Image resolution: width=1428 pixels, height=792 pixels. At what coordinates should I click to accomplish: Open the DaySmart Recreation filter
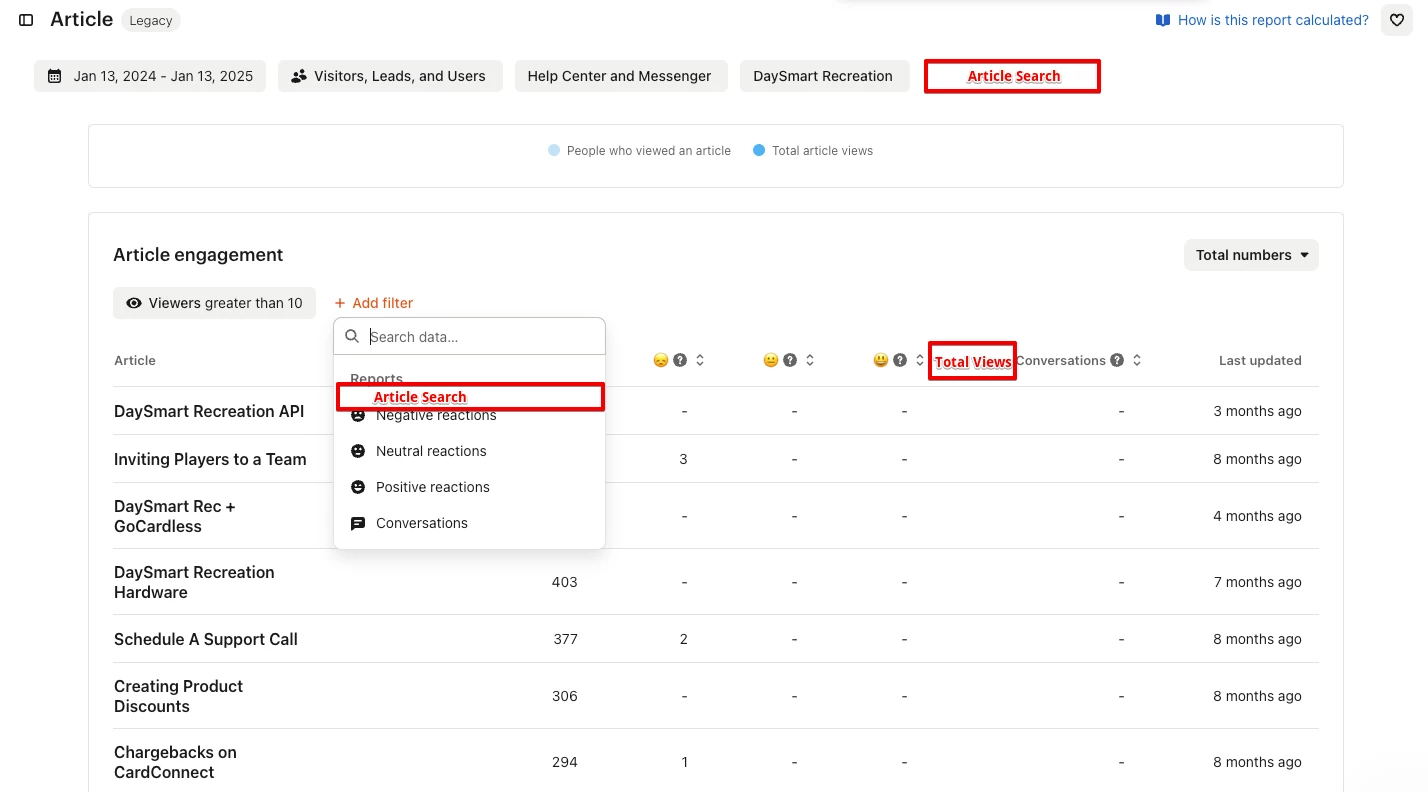[823, 76]
